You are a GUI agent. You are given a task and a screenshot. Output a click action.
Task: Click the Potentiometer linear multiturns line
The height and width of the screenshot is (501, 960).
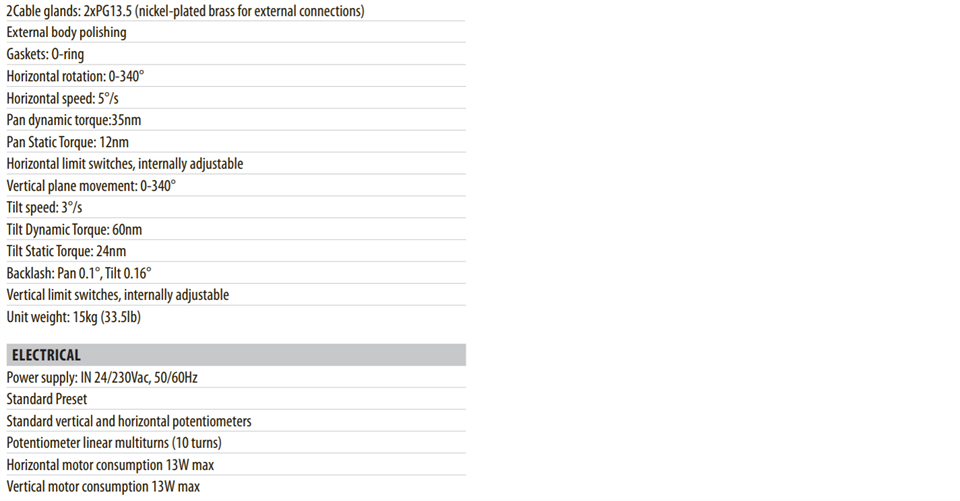[x=114, y=443]
